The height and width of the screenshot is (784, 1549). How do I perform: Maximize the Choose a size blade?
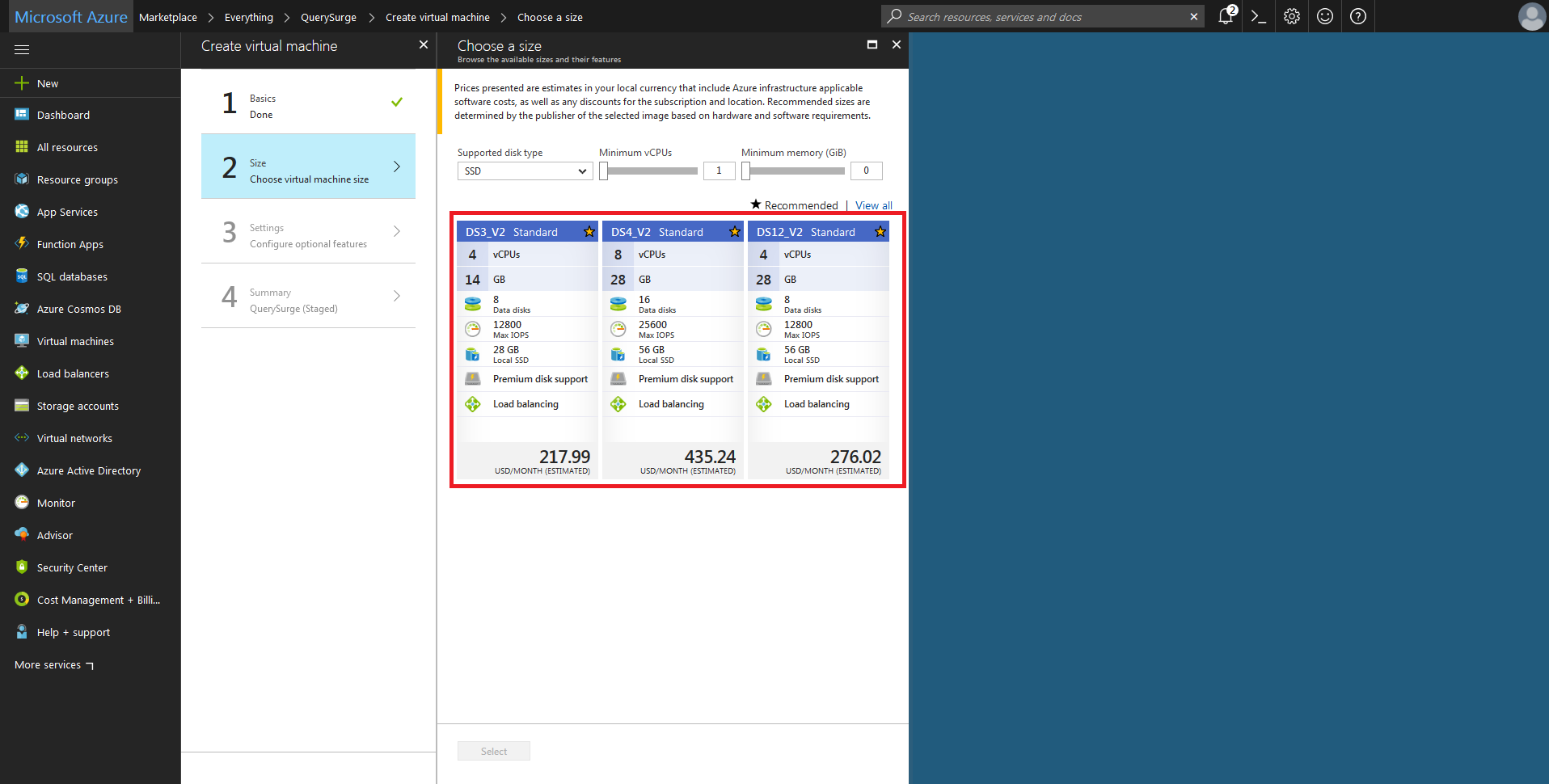(x=872, y=45)
